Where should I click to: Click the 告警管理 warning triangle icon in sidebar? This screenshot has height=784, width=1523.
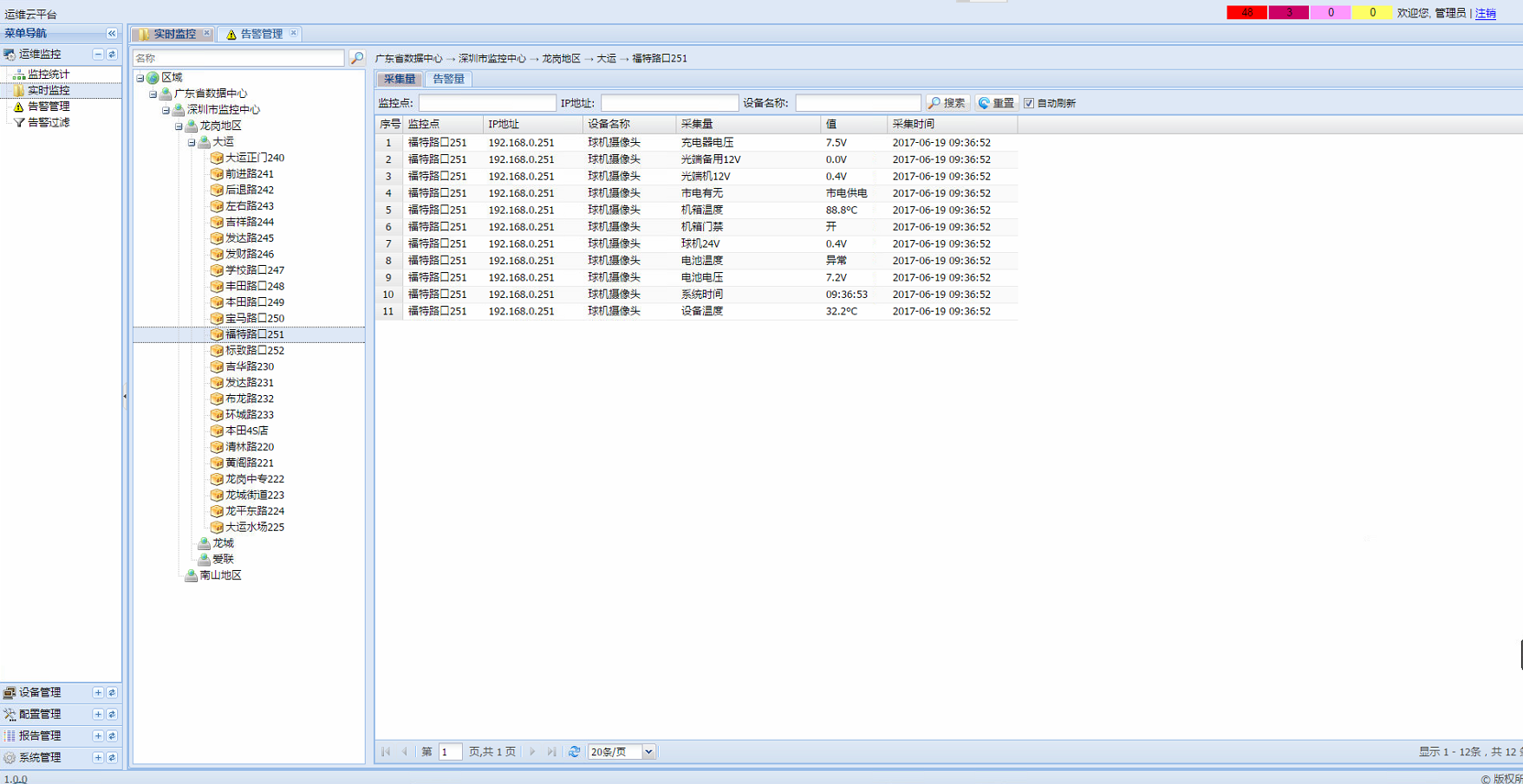(x=18, y=107)
